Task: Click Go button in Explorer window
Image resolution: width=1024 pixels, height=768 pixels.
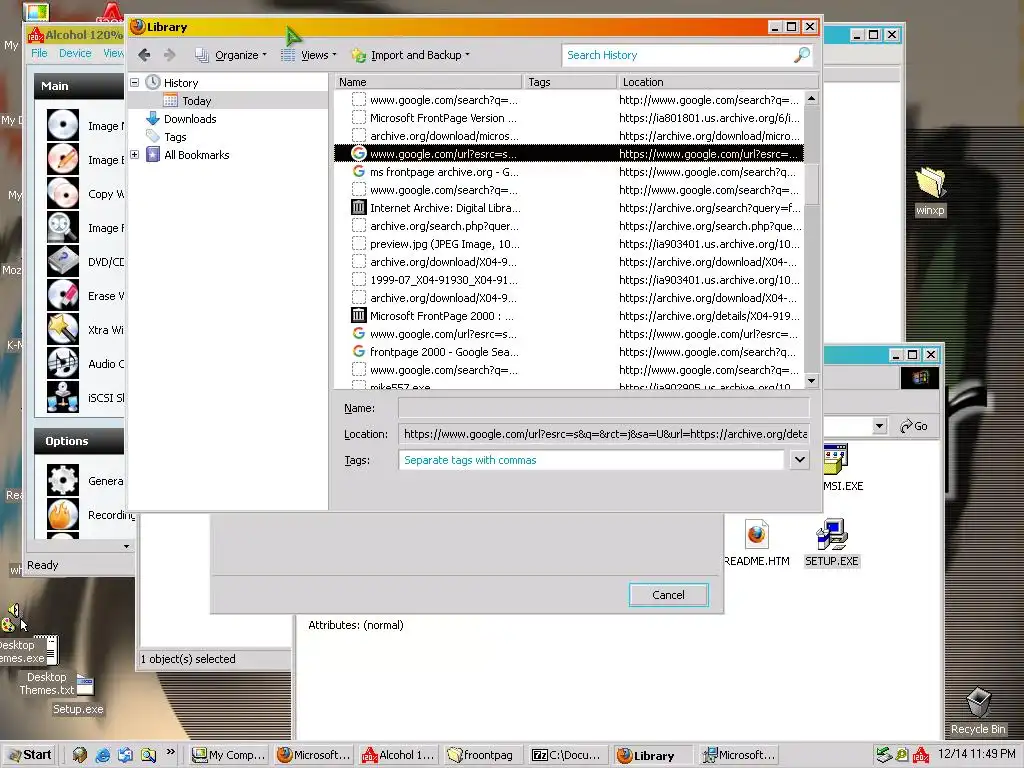Action: point(914,426)
